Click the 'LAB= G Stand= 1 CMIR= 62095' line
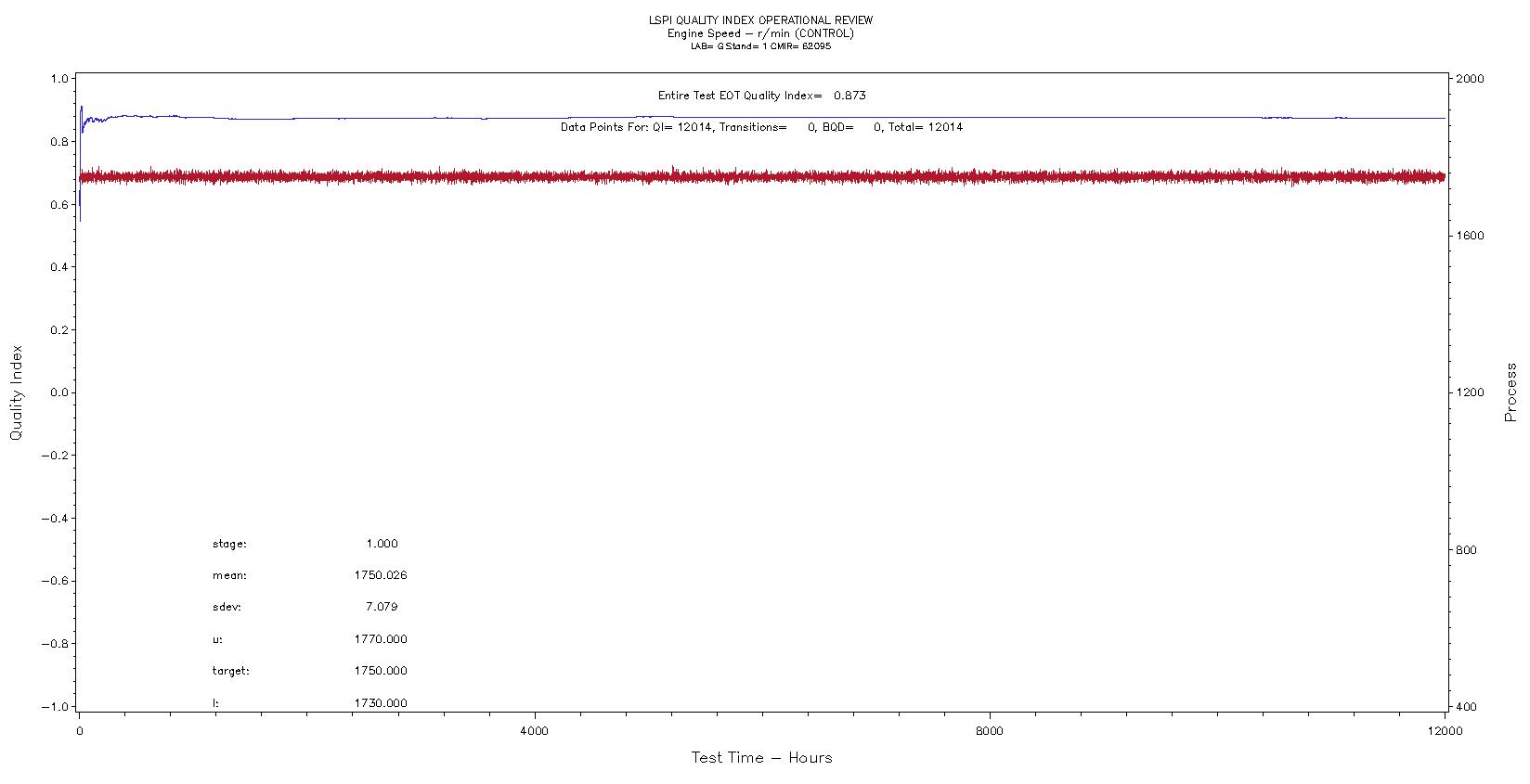 pos(760,46)
